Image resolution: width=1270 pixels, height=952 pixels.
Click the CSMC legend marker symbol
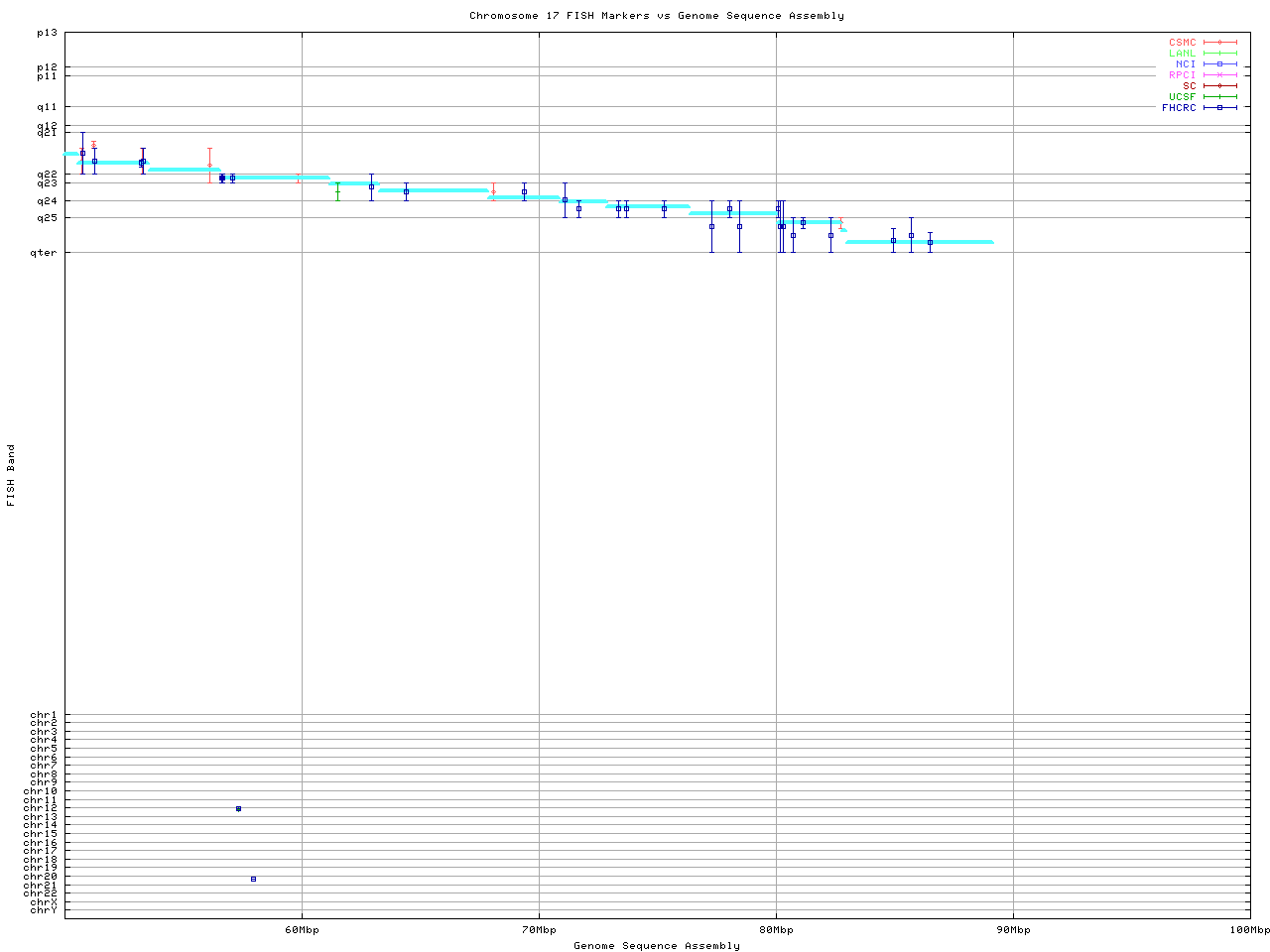pos(1219,43)
